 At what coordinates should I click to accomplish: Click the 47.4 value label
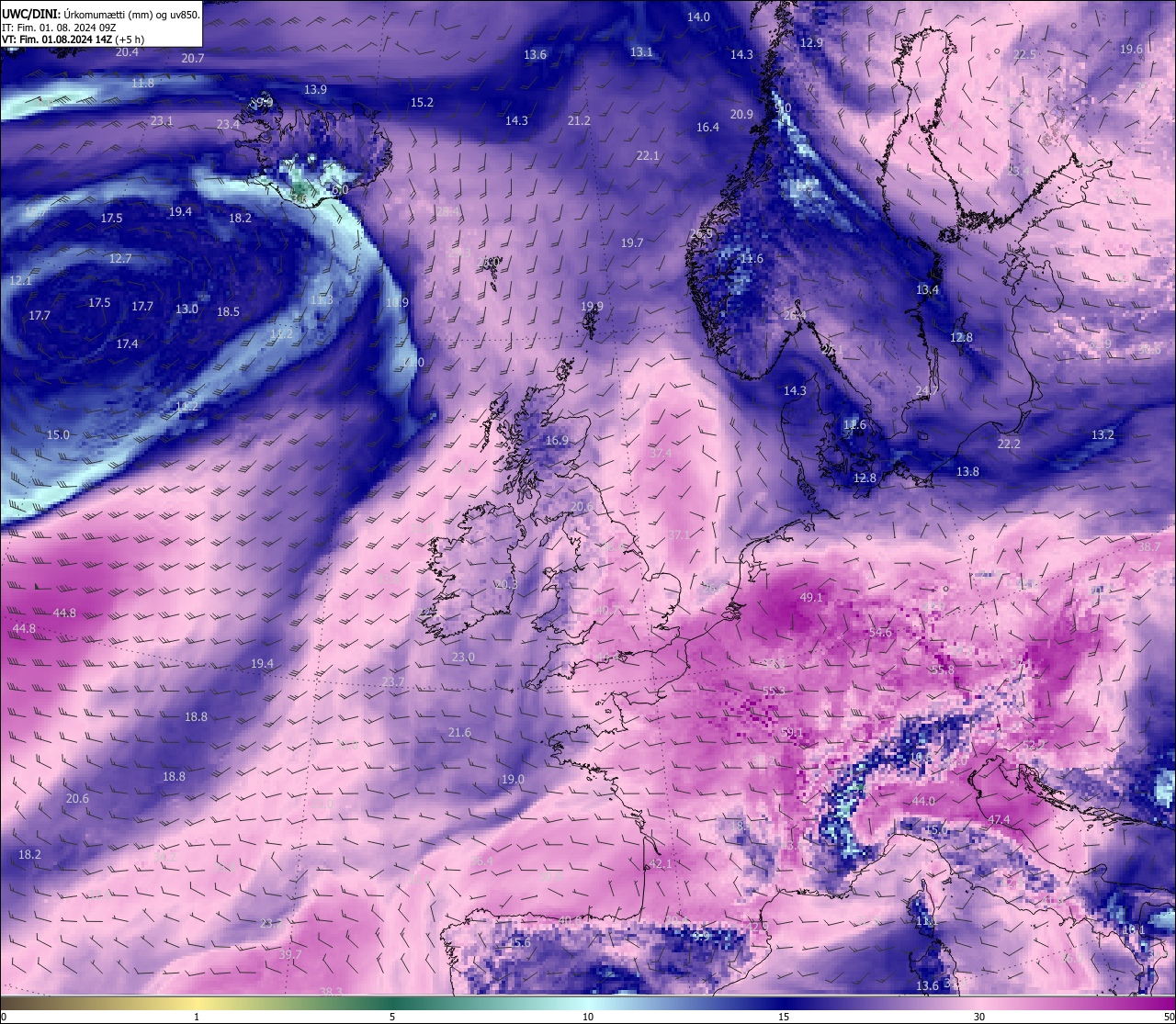(999, 820)
